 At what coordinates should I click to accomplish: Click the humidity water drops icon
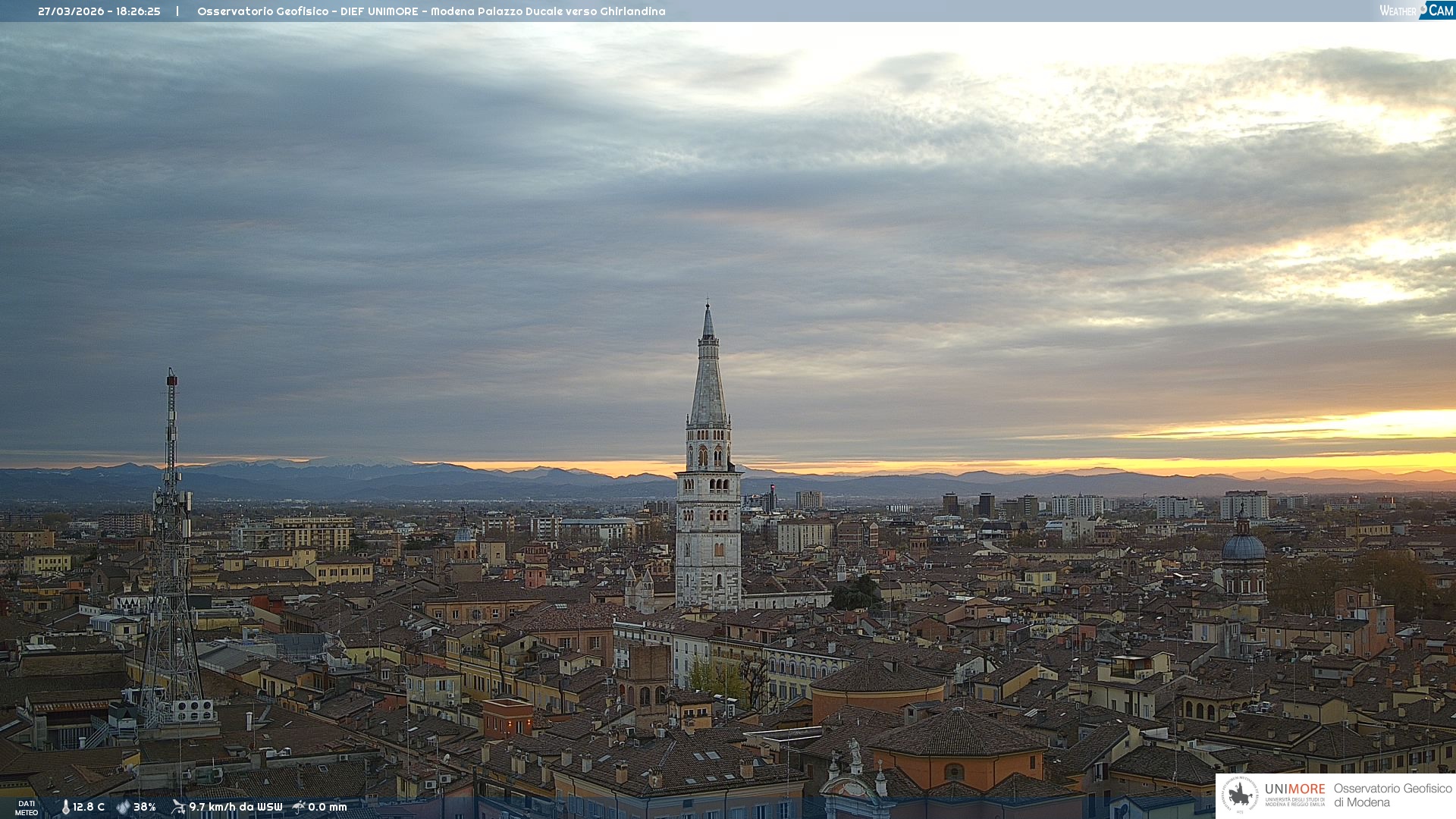pos(123,807)
